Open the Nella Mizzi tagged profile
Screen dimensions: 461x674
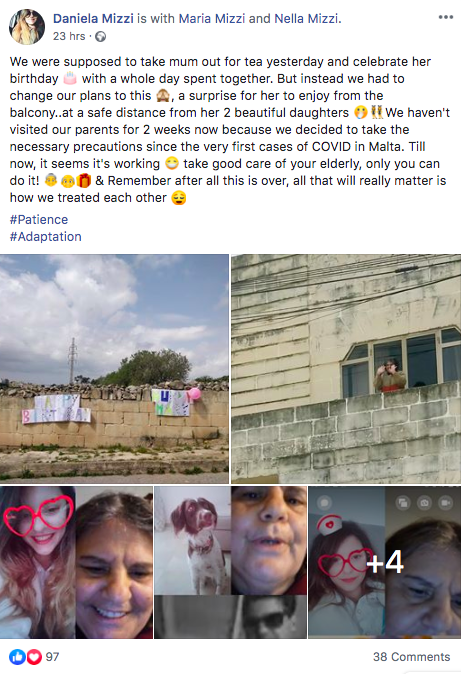click(x=307, y=18)
